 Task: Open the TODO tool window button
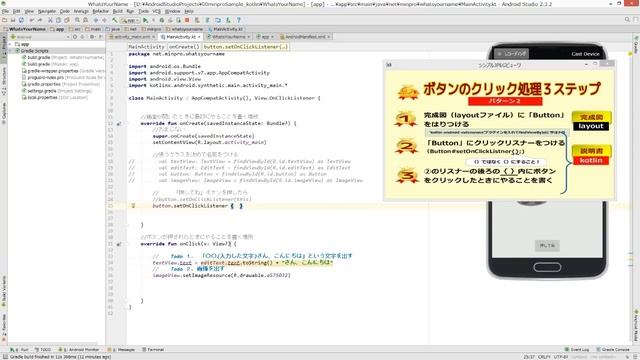click(x=43, y=349)
